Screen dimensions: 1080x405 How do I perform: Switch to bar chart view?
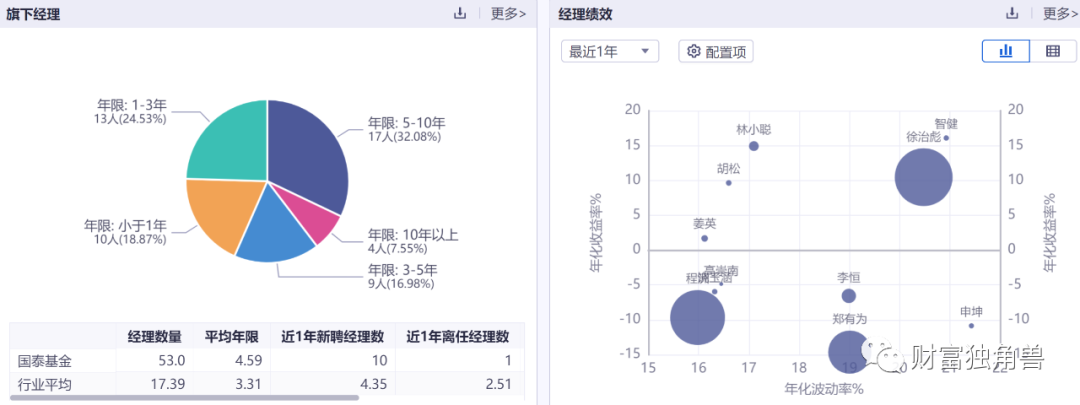pos(1006,51)
